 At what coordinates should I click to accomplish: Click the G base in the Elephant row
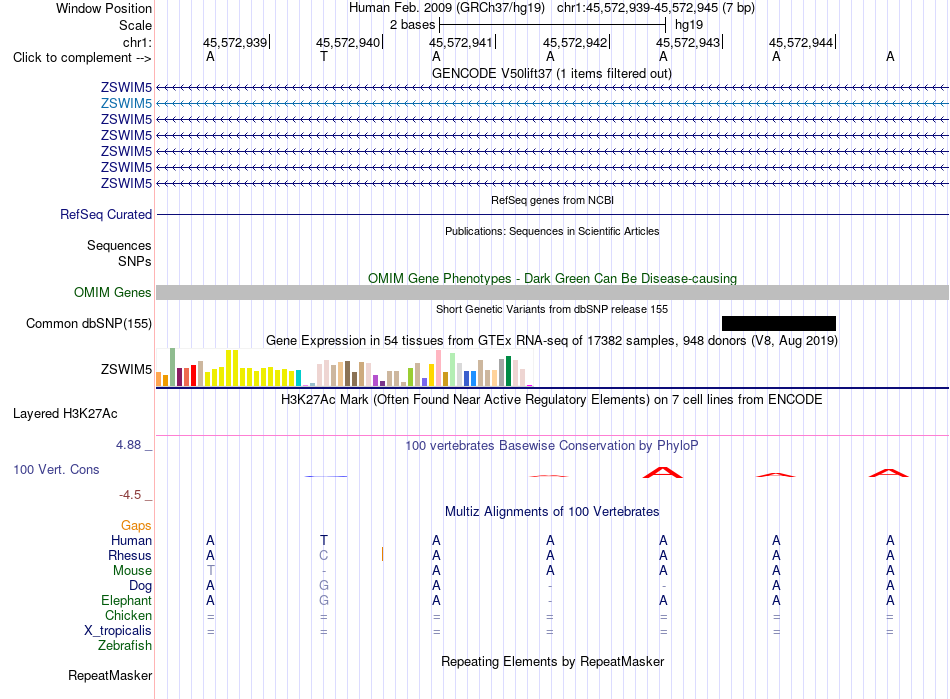[x=324, y=600]
